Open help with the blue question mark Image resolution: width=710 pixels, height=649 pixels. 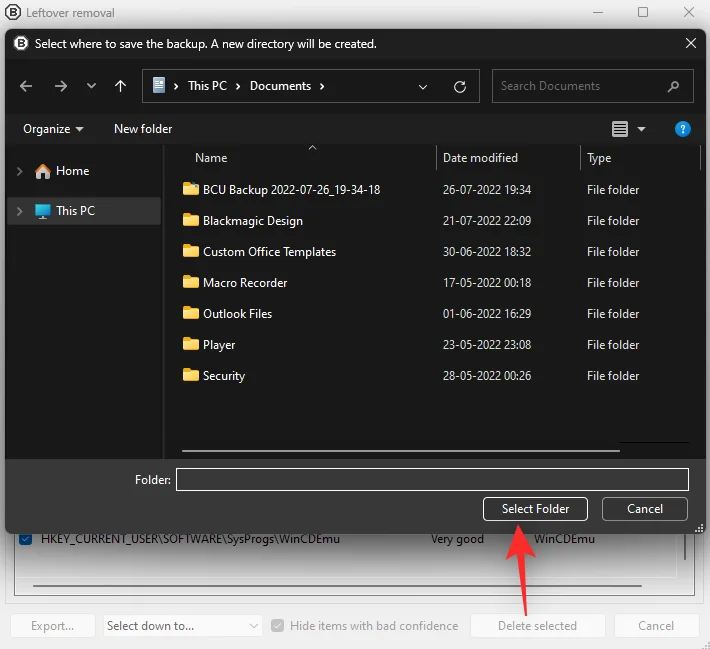tap(682, 129)
